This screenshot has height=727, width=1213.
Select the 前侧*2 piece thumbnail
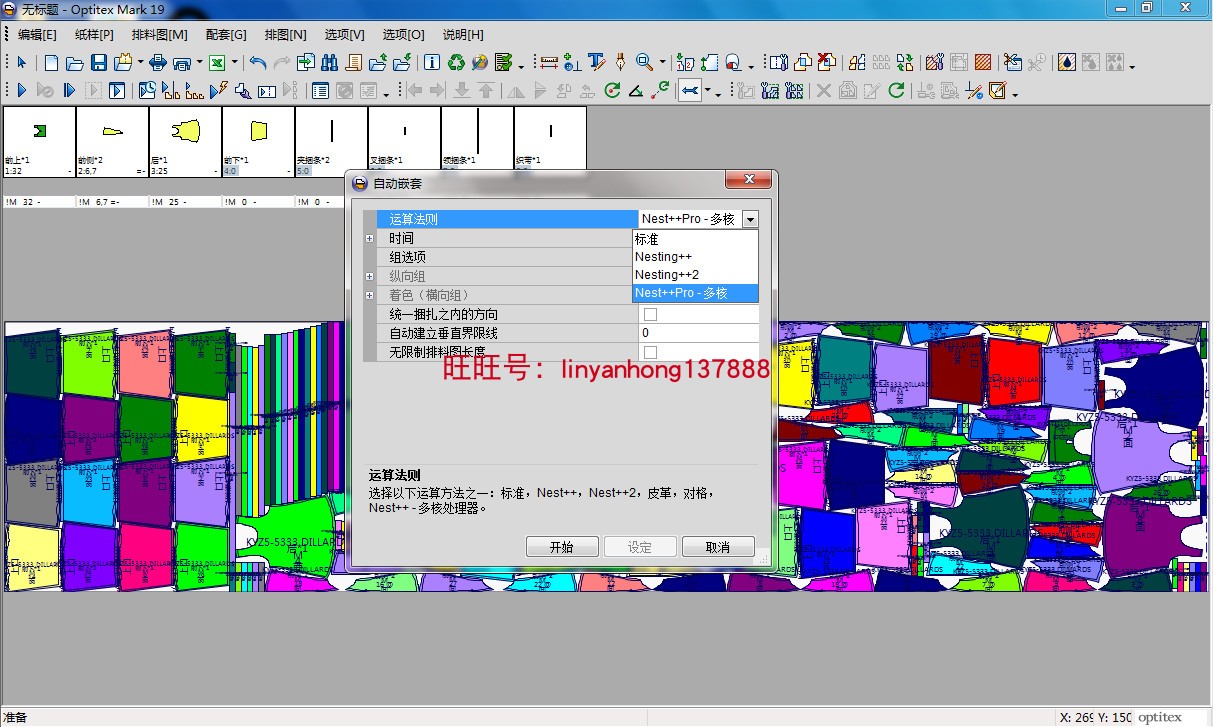(112, 142)
